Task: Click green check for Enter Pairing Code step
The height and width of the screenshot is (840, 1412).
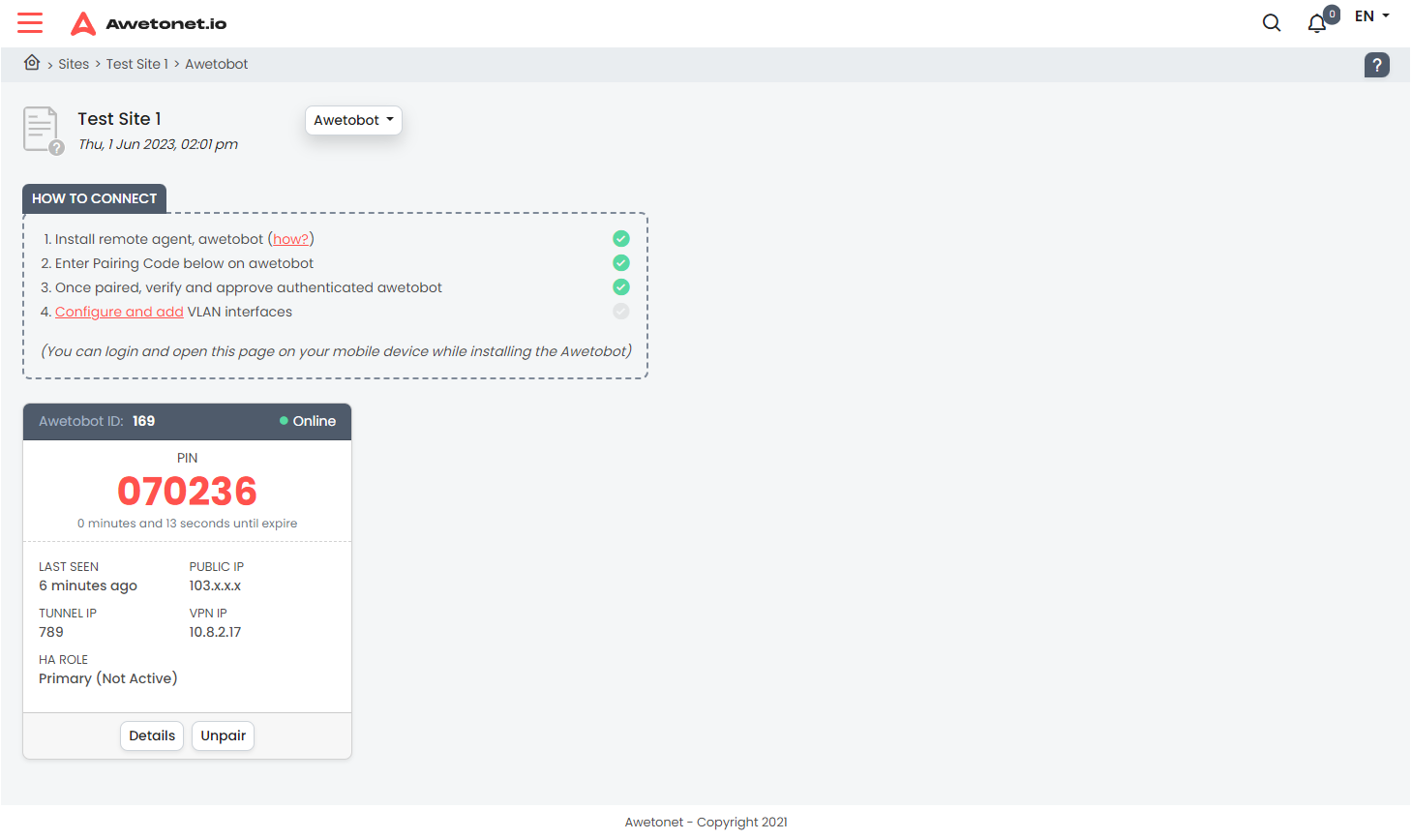Action: tap(621, 262)
